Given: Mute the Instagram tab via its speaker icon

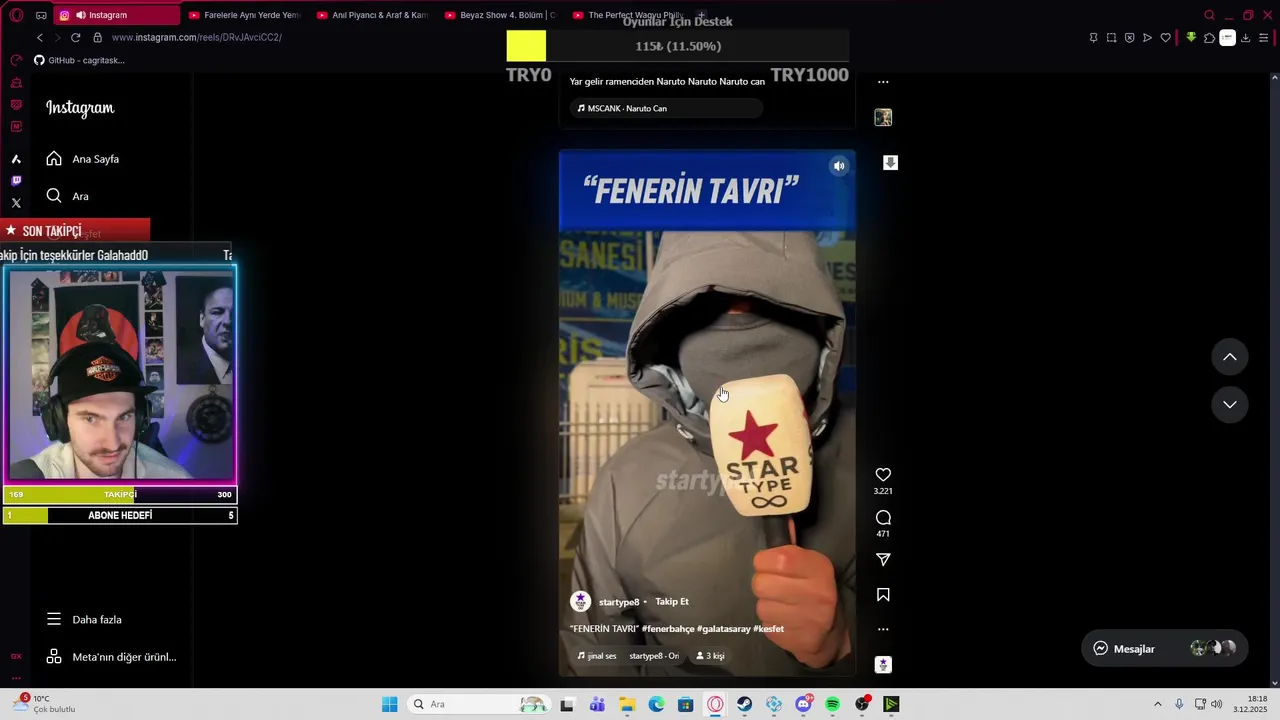Looking at the screenshot, I should coord(80,15).
